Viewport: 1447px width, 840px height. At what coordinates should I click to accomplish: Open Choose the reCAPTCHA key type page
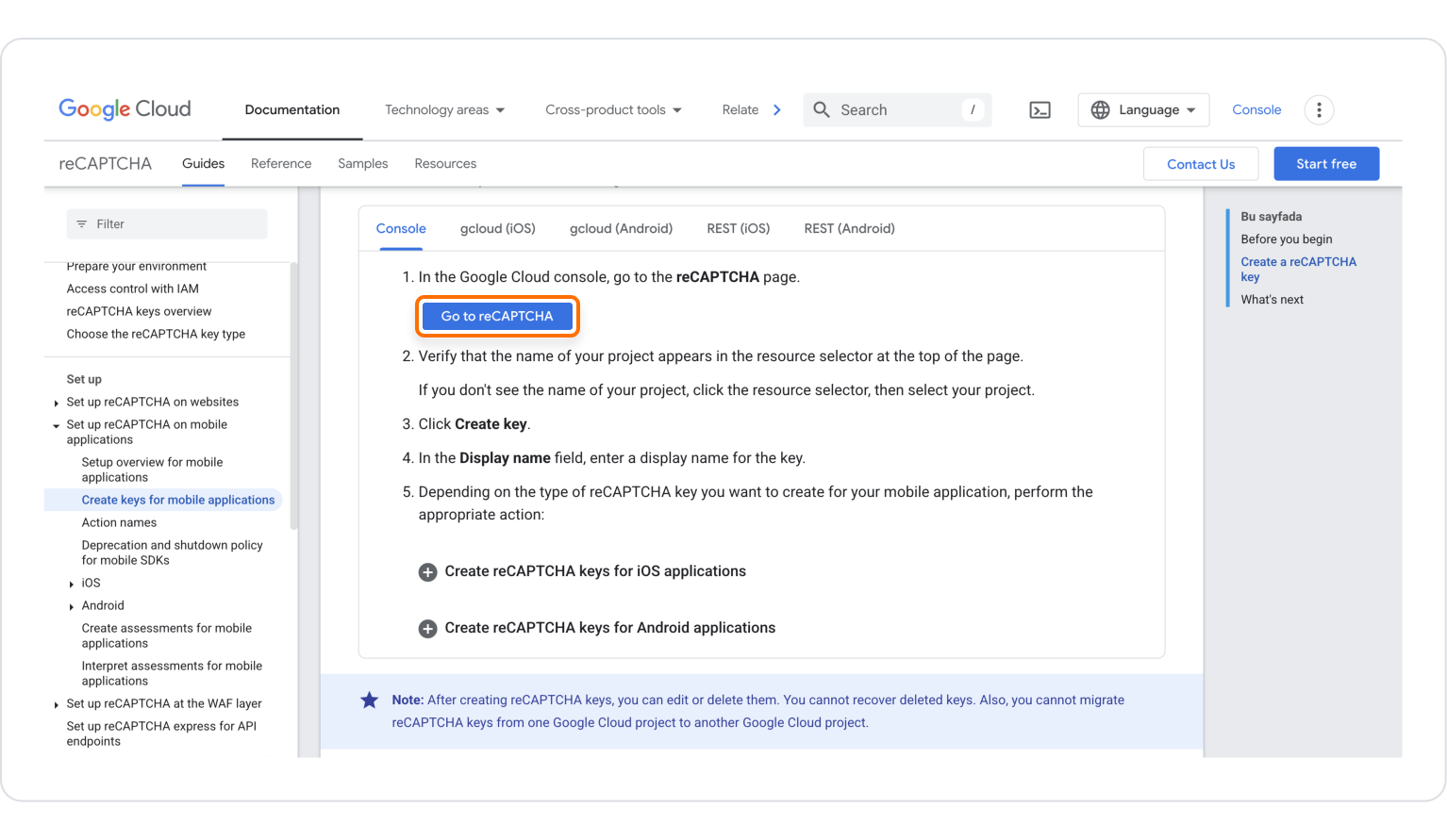(x=157, y=335)
